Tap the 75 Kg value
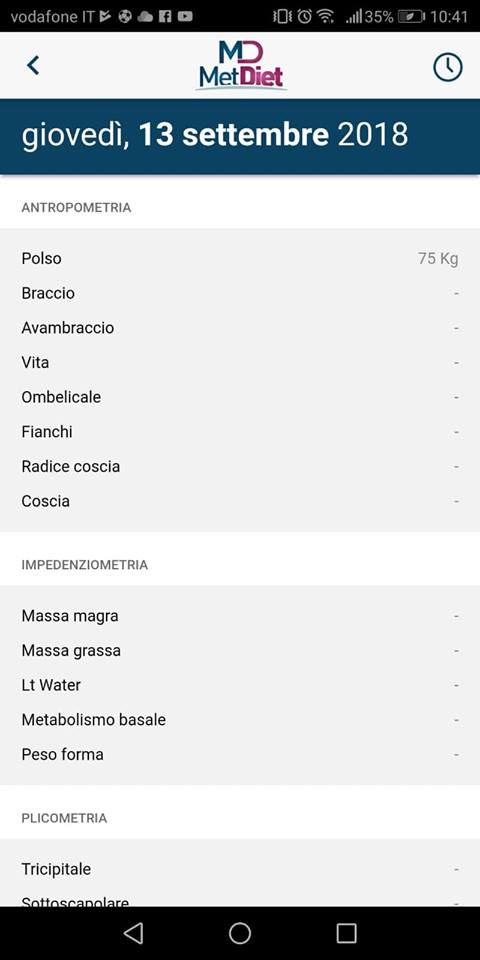 pyautogui.click(x=438, y=258)
